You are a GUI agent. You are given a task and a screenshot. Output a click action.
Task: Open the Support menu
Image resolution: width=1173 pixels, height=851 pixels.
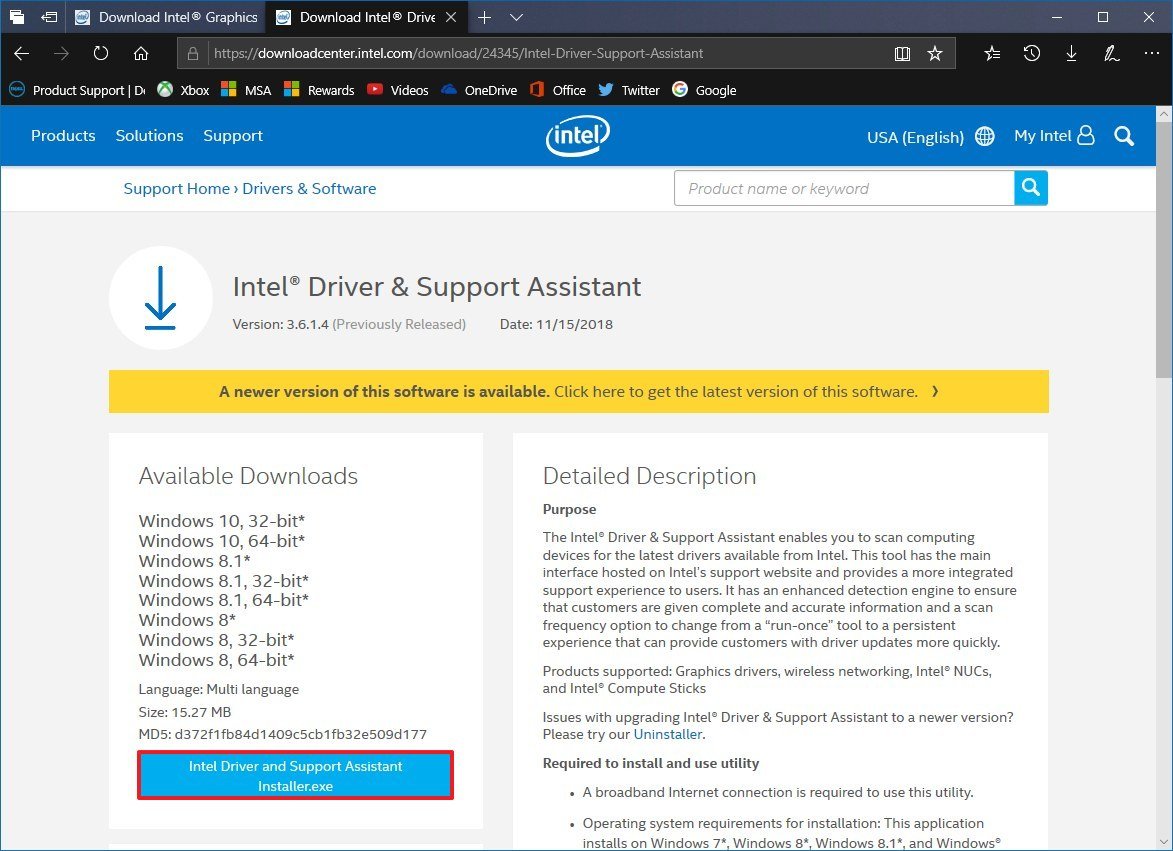pyautogui.click(x=233, y=136)
